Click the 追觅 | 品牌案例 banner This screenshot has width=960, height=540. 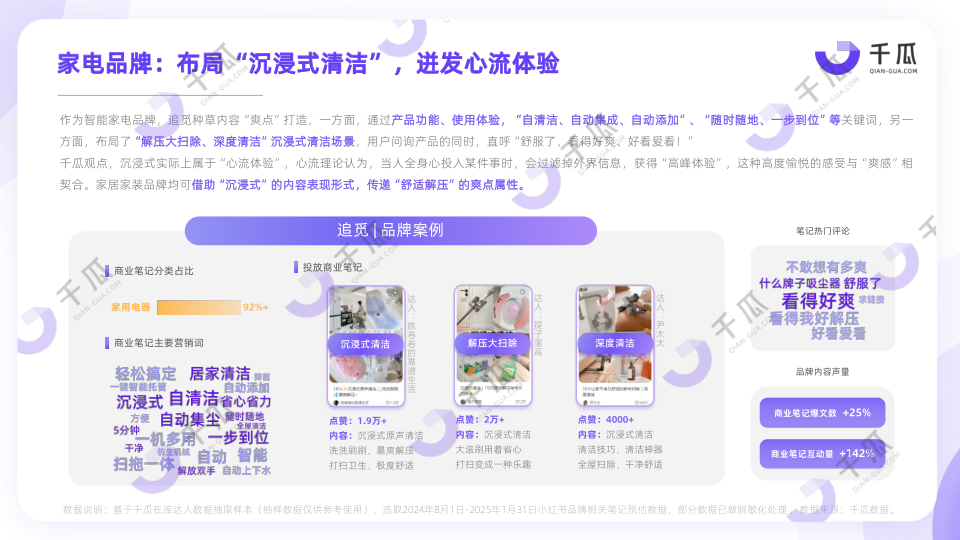pos(391,230)
